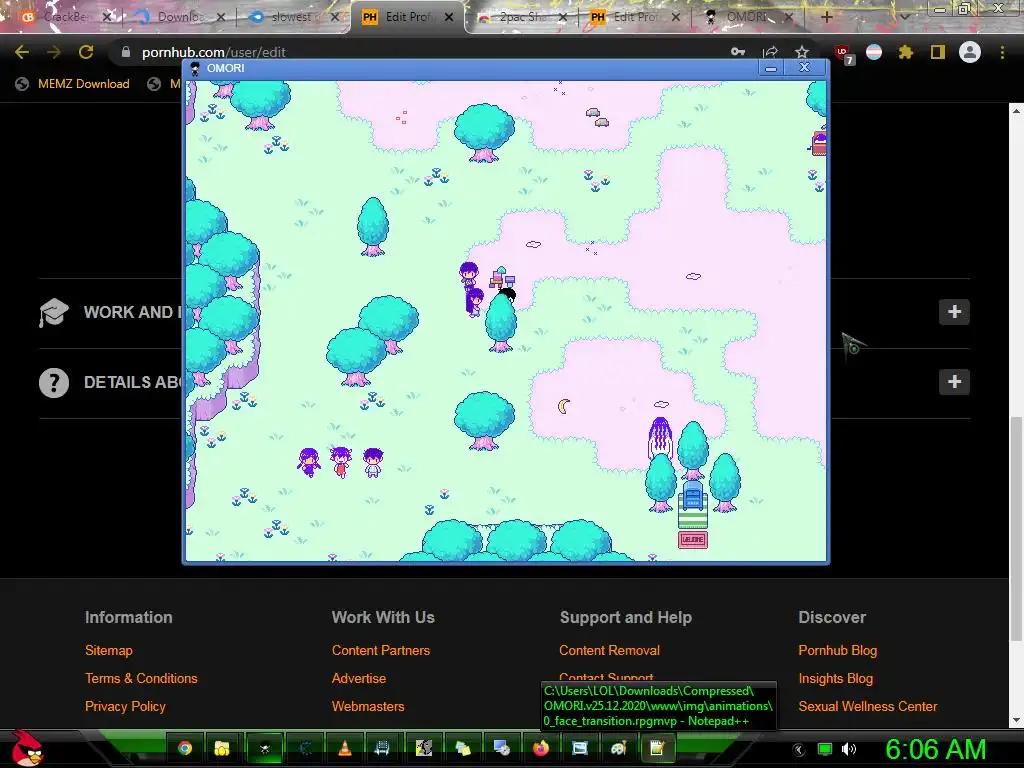Open Chrome from the taskbar
The width and height of the screenshot is (1024, 768).
coord(185,748)
